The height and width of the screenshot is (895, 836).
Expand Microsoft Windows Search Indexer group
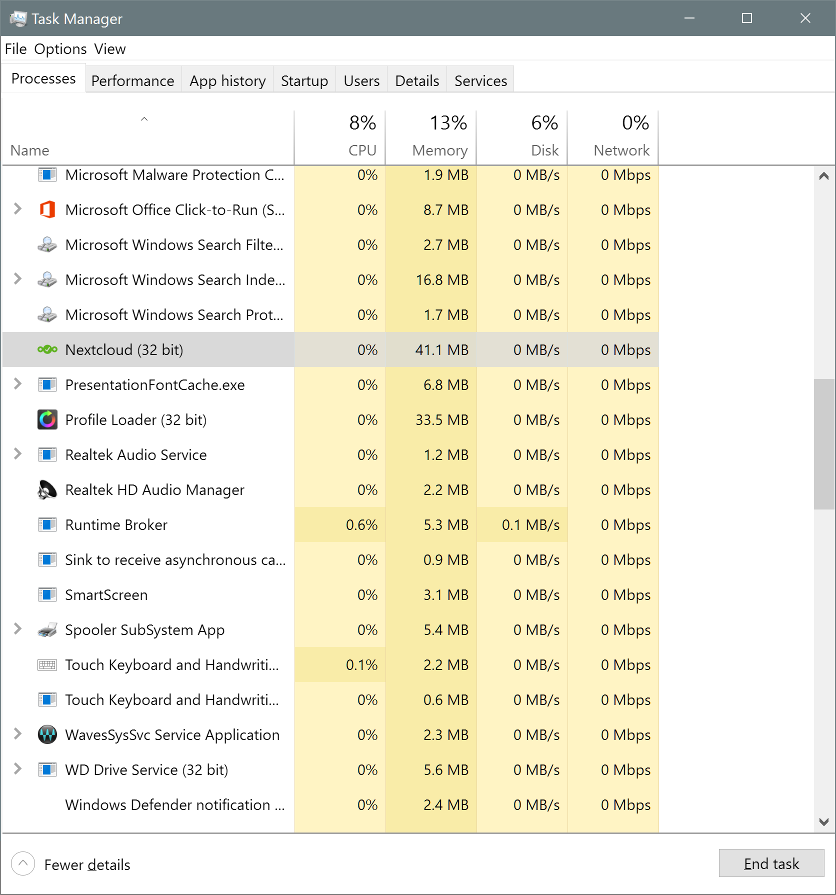[18, 279]
